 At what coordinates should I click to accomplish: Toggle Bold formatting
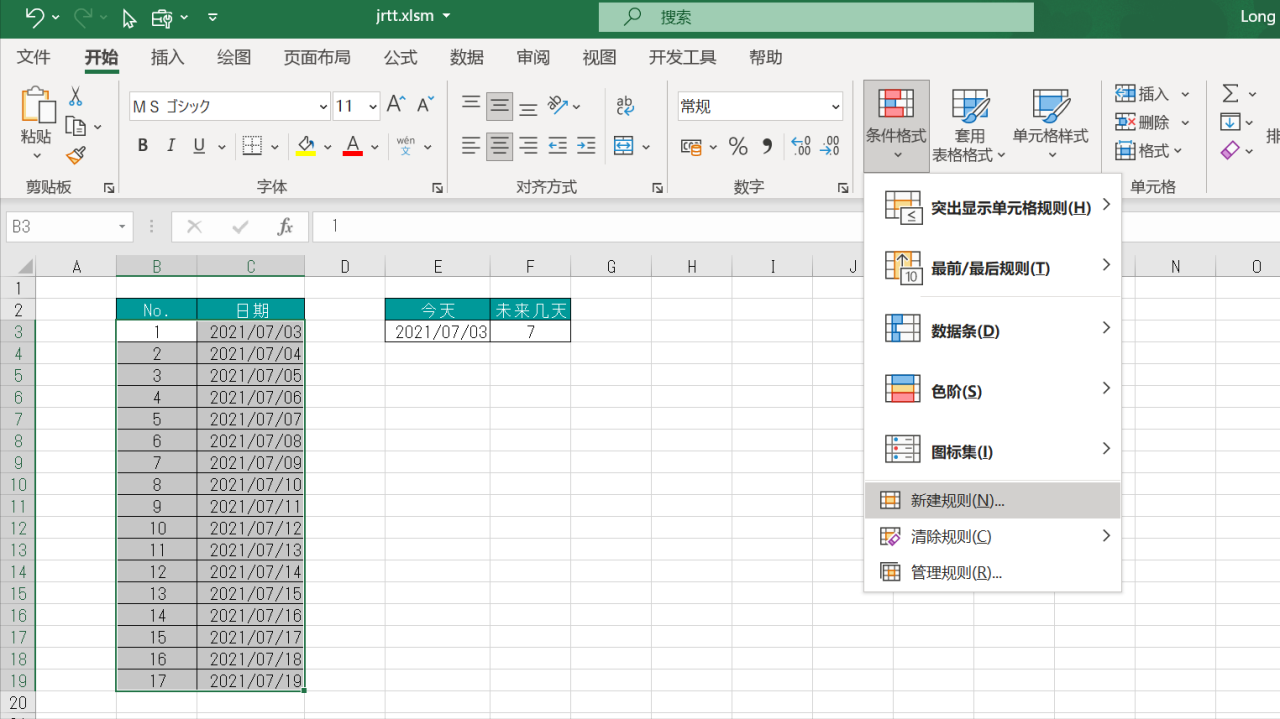143,146
